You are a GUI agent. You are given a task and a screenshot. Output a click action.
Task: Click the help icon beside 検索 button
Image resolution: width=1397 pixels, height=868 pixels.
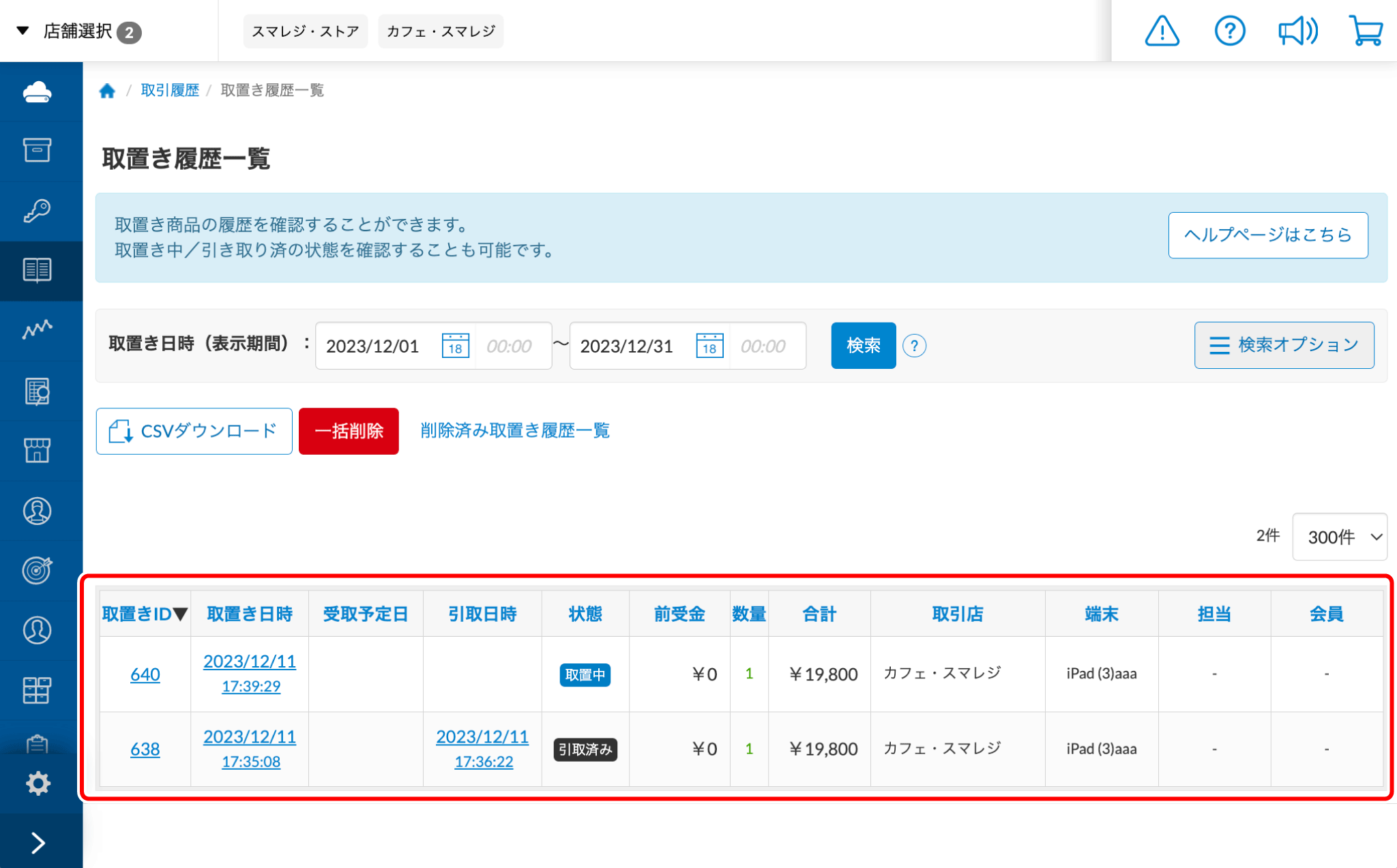point(914,346)
